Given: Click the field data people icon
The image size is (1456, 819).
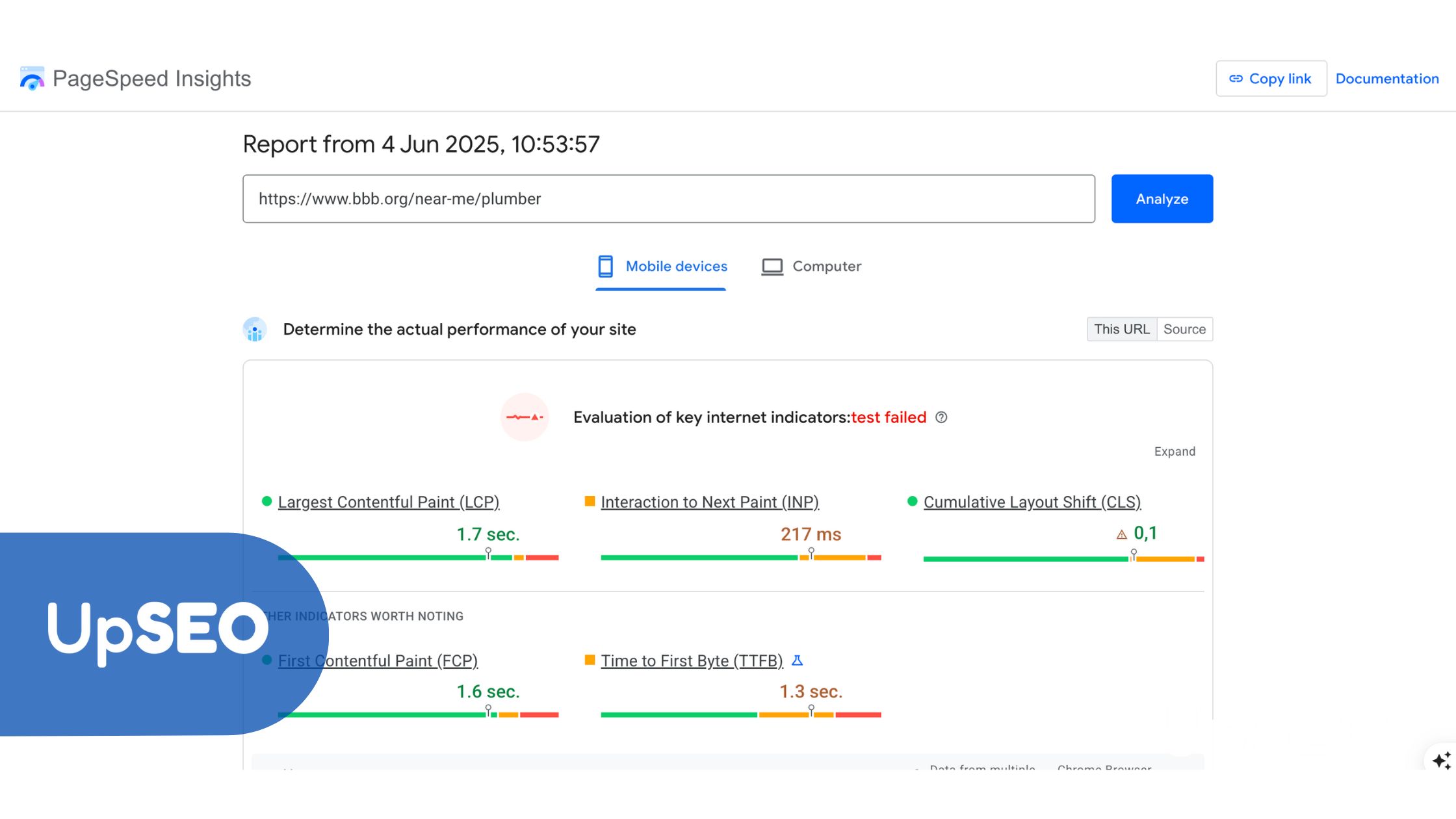Looking at the screenshot, I should pyautogui.click(x=255, y=330).
